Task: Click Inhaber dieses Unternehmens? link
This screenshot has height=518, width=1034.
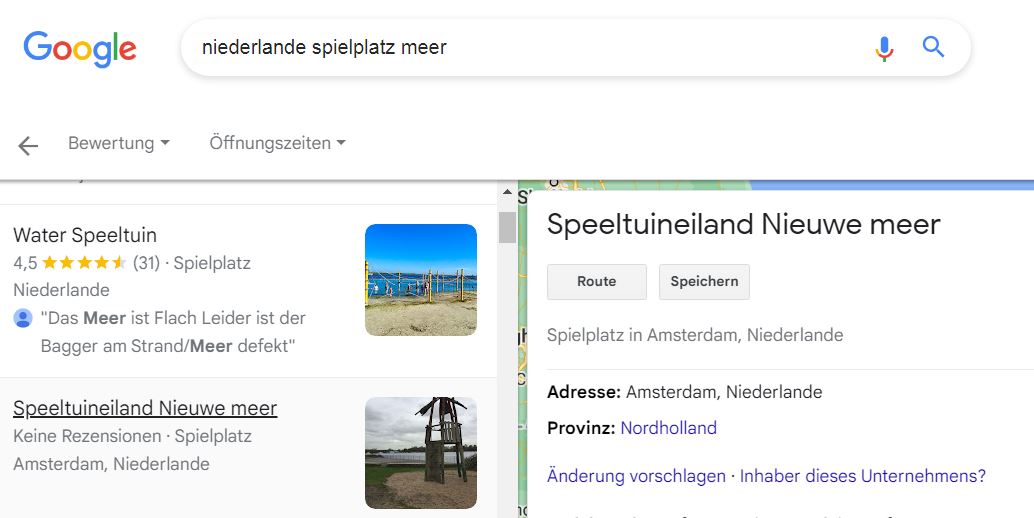Action: tap(862, 476)
